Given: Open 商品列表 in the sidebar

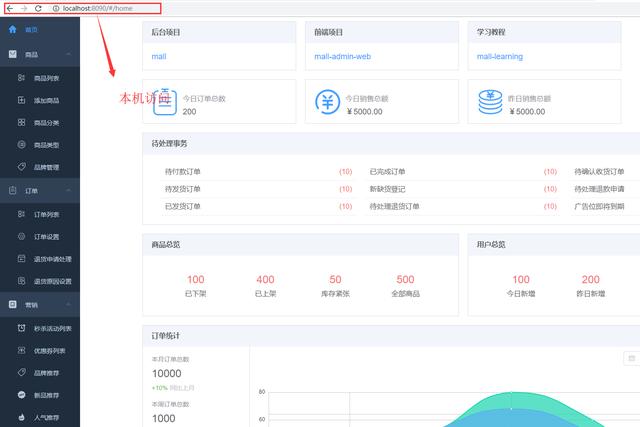Looking at the screenshot, I should tap(40, 78).
